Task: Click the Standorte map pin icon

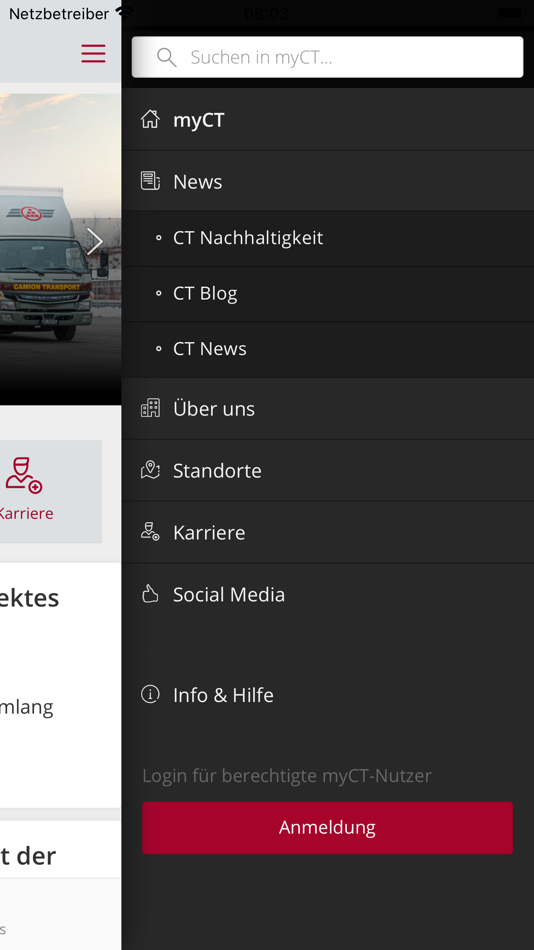Action: pos(150,470)
